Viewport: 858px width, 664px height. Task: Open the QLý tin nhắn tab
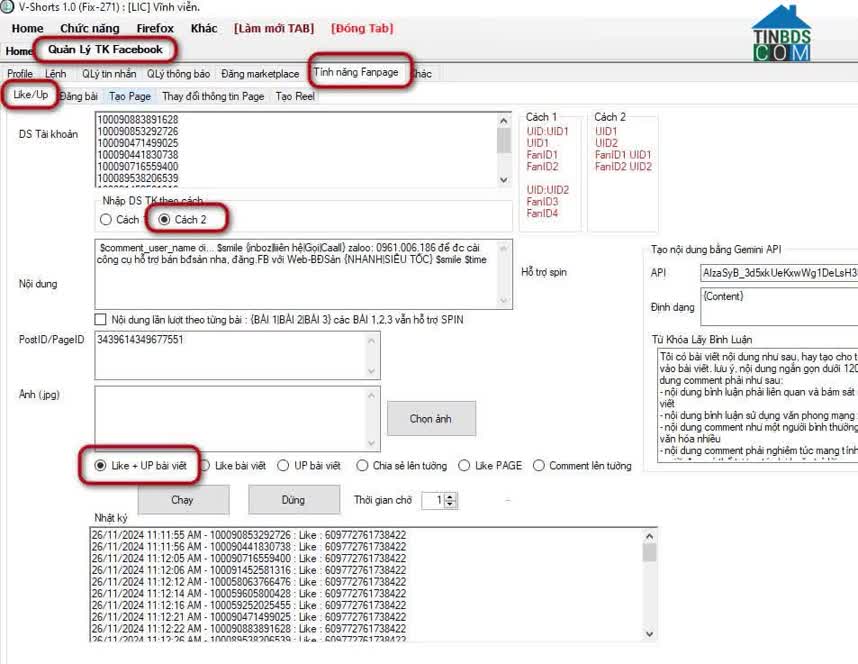tap(109, 73)
